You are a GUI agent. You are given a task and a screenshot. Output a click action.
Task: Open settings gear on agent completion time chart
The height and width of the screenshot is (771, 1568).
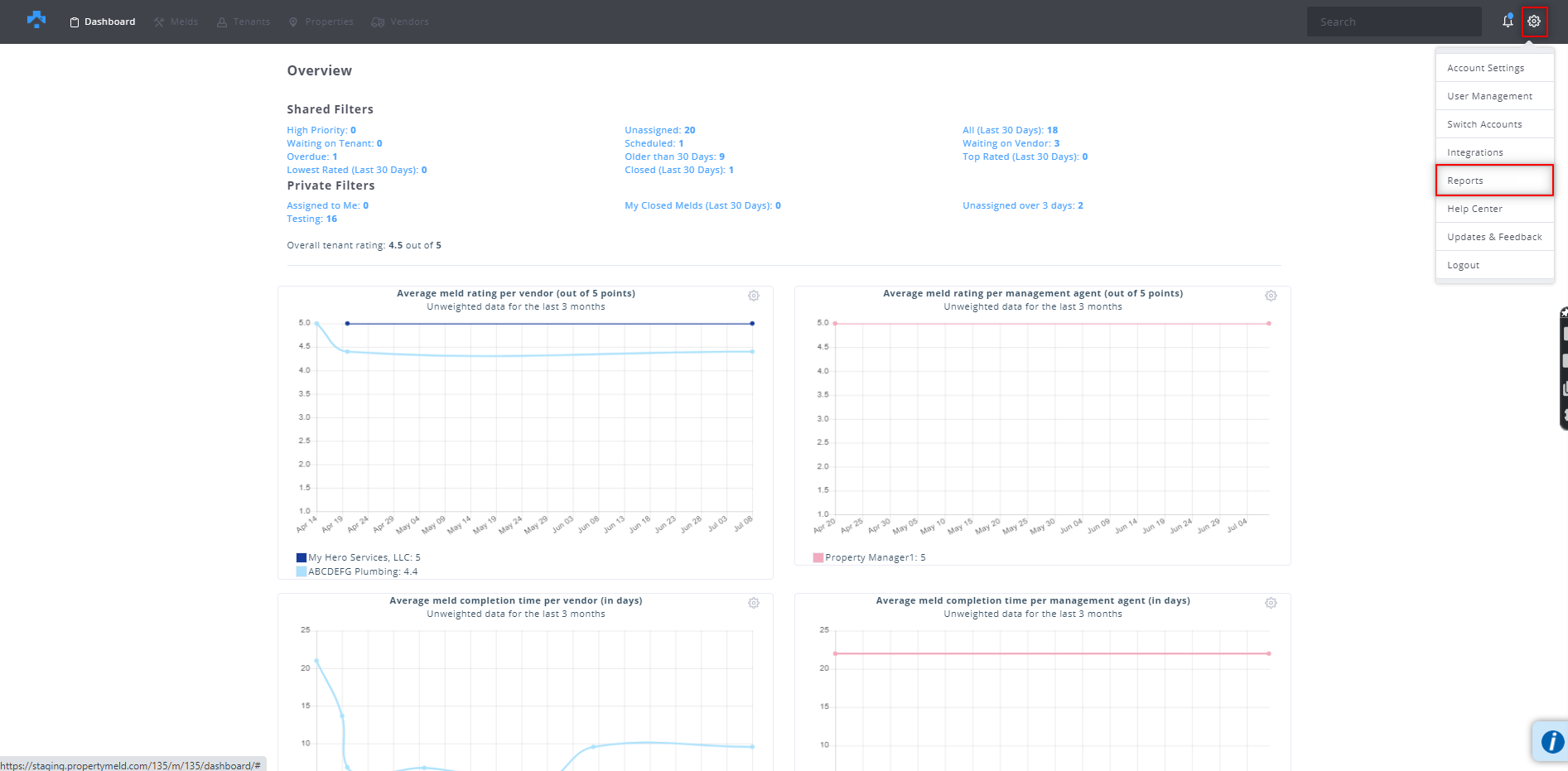(x=1271, y=603)
